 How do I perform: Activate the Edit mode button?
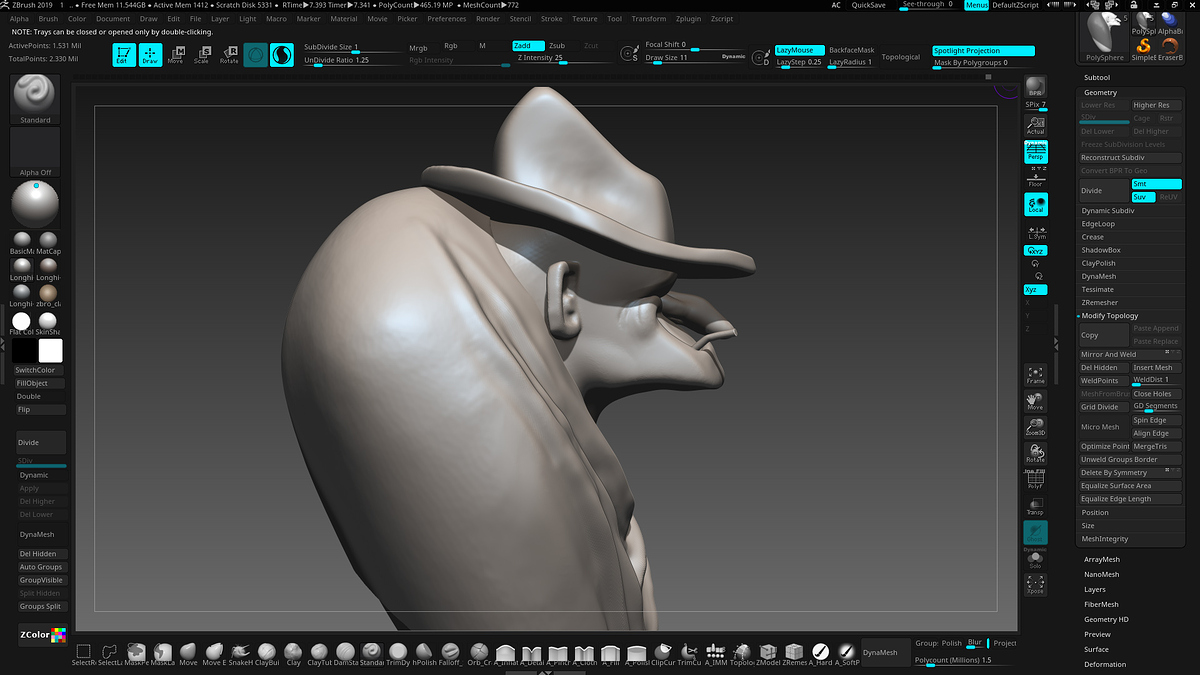pyautogui.click(x=123, y=55)
